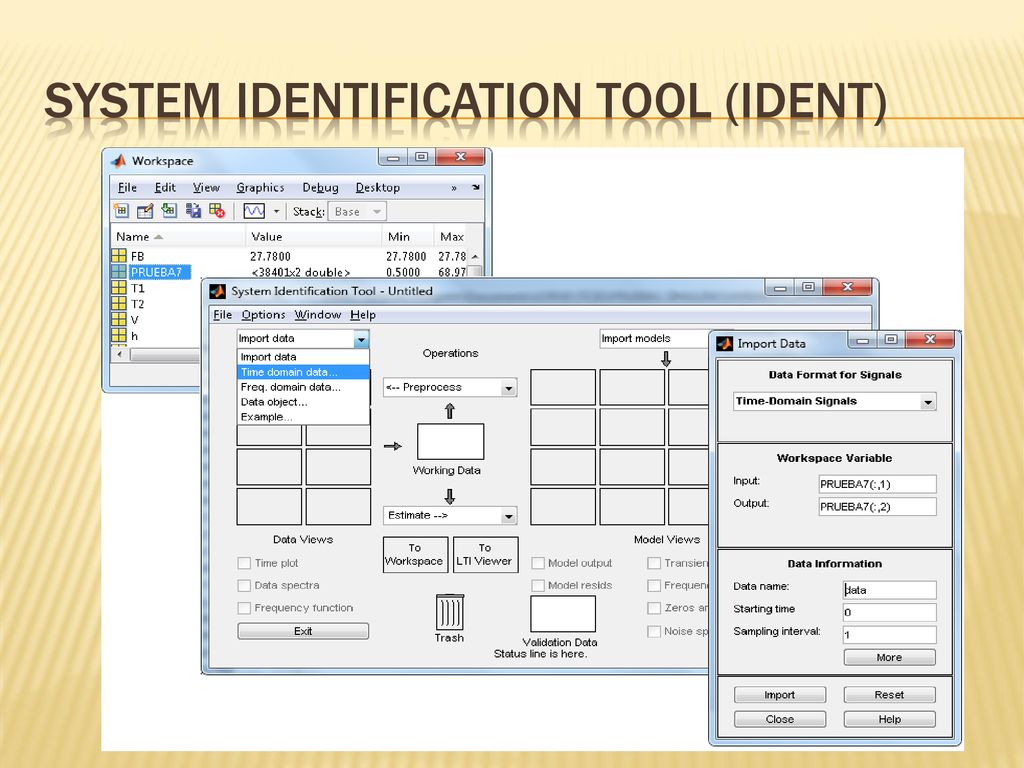
Task: Open Options menu in System Identification Tool
Action: pos(263,315)
